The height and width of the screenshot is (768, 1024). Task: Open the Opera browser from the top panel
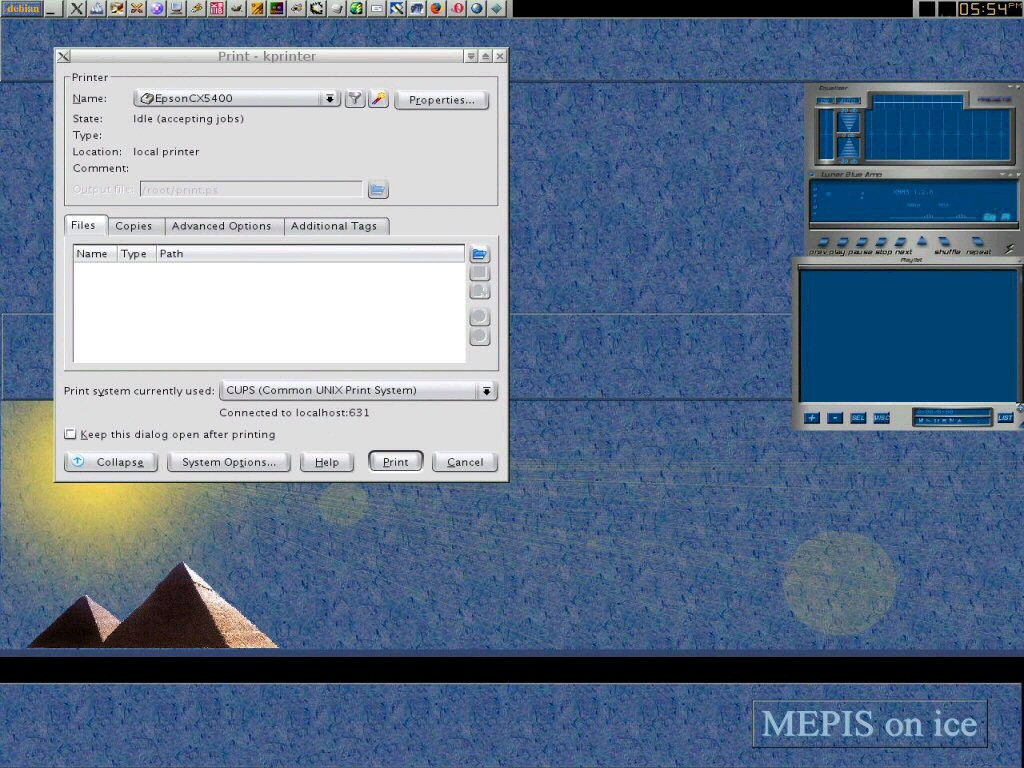click(x=457, y=9)
